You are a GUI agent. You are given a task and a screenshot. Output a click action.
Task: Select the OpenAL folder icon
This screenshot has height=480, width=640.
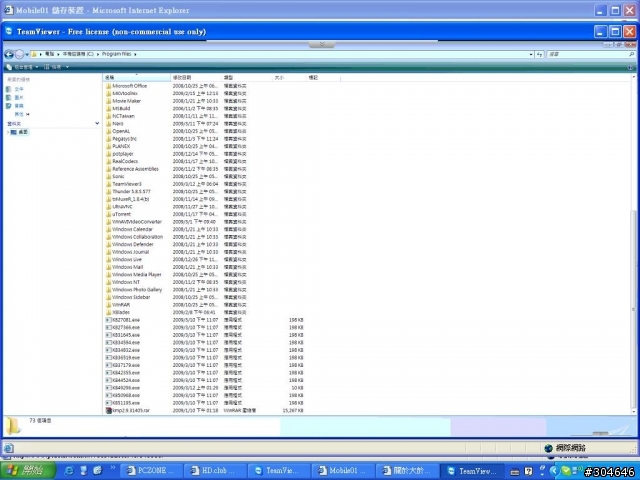coord(109,131)
